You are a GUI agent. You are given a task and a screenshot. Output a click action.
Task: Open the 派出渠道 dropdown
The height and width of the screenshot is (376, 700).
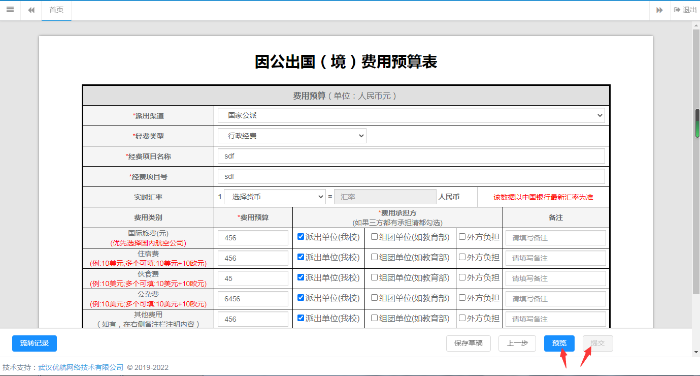click(411, 115)
